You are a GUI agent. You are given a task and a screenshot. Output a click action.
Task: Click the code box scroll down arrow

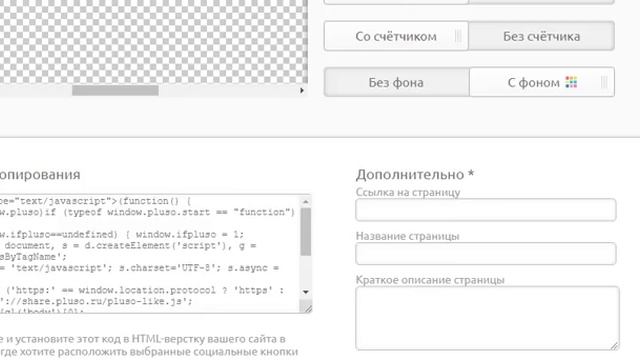[x=306, y=292]
